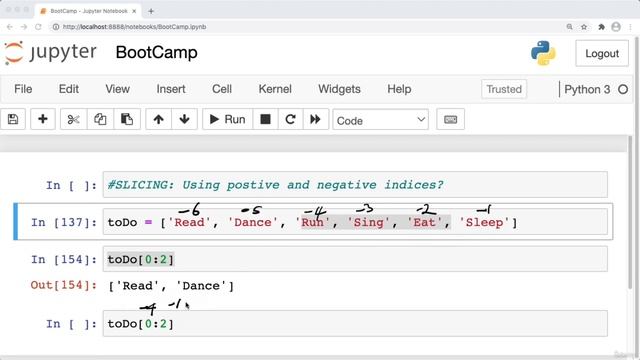The image size is (640, 360).
Task: Save the notebook with the floppy disk icon
Action: pos(13,119)
